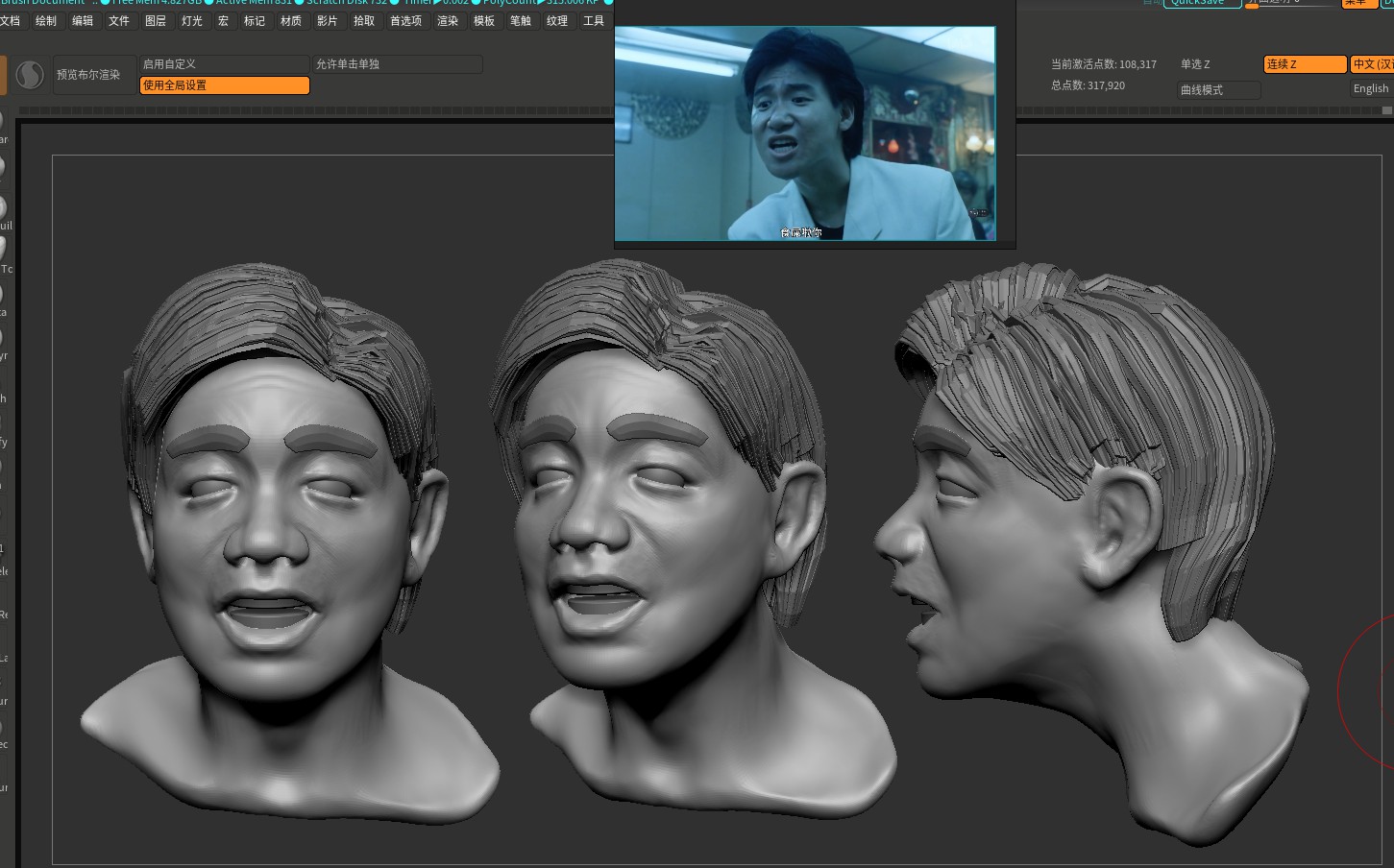Click the orange 菜单 button at top right
This screenshot has height=868, width=1394.
tap(1359, 3)
